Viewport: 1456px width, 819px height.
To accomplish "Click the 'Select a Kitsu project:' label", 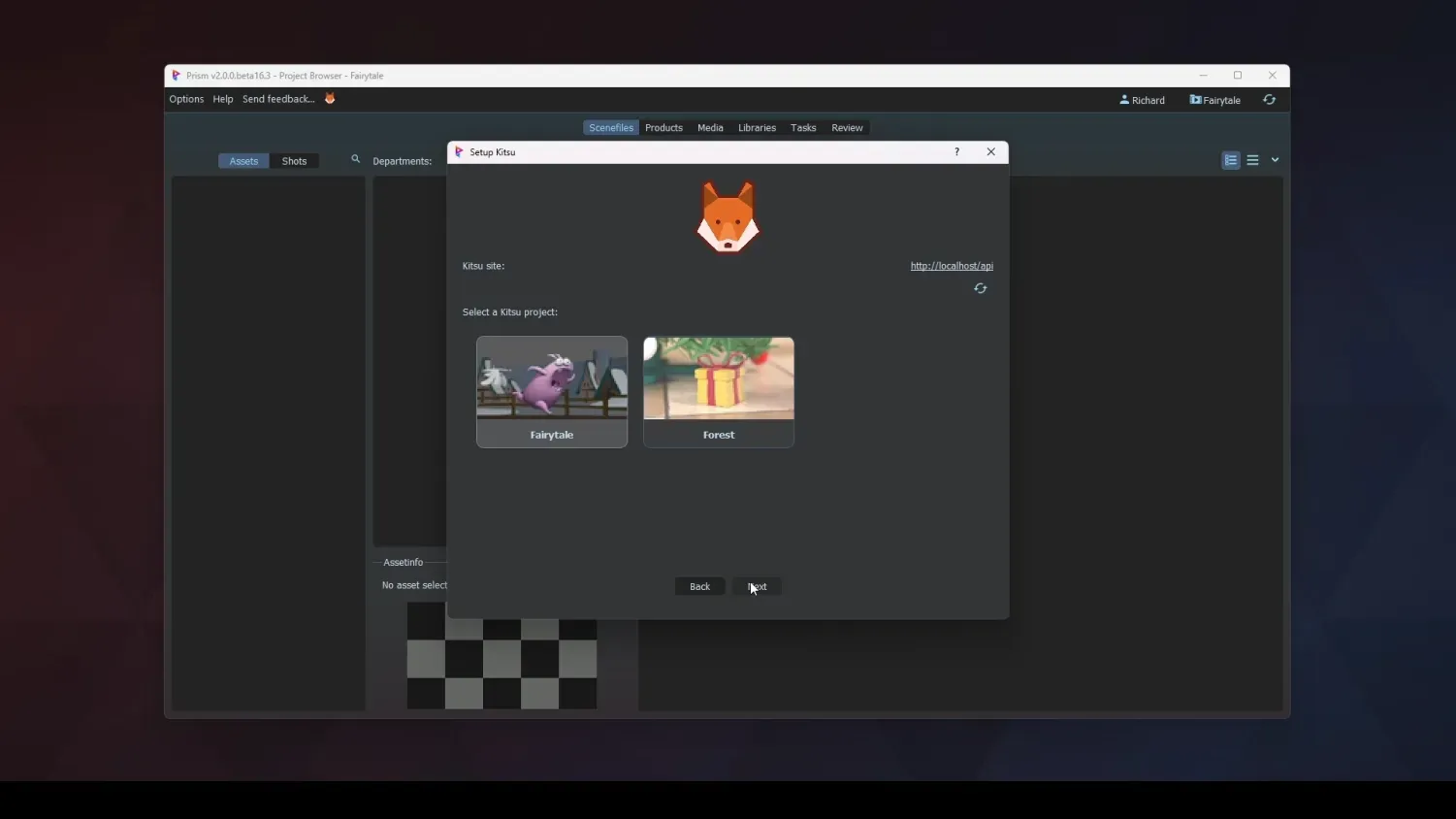I will [x=510, y=312].
